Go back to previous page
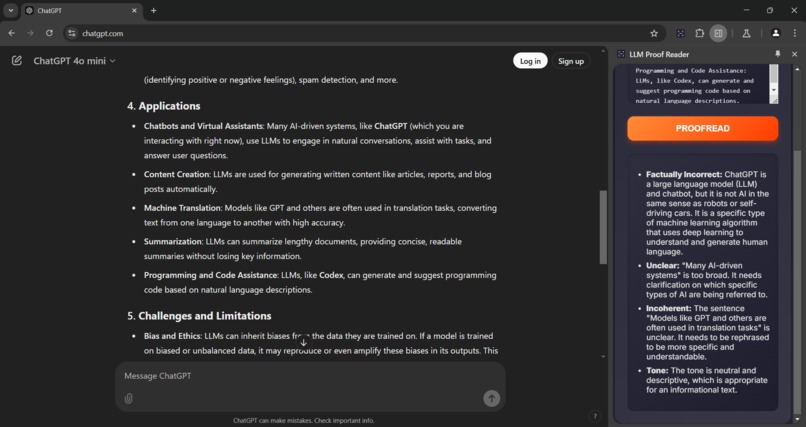 (x=11, y=33)
